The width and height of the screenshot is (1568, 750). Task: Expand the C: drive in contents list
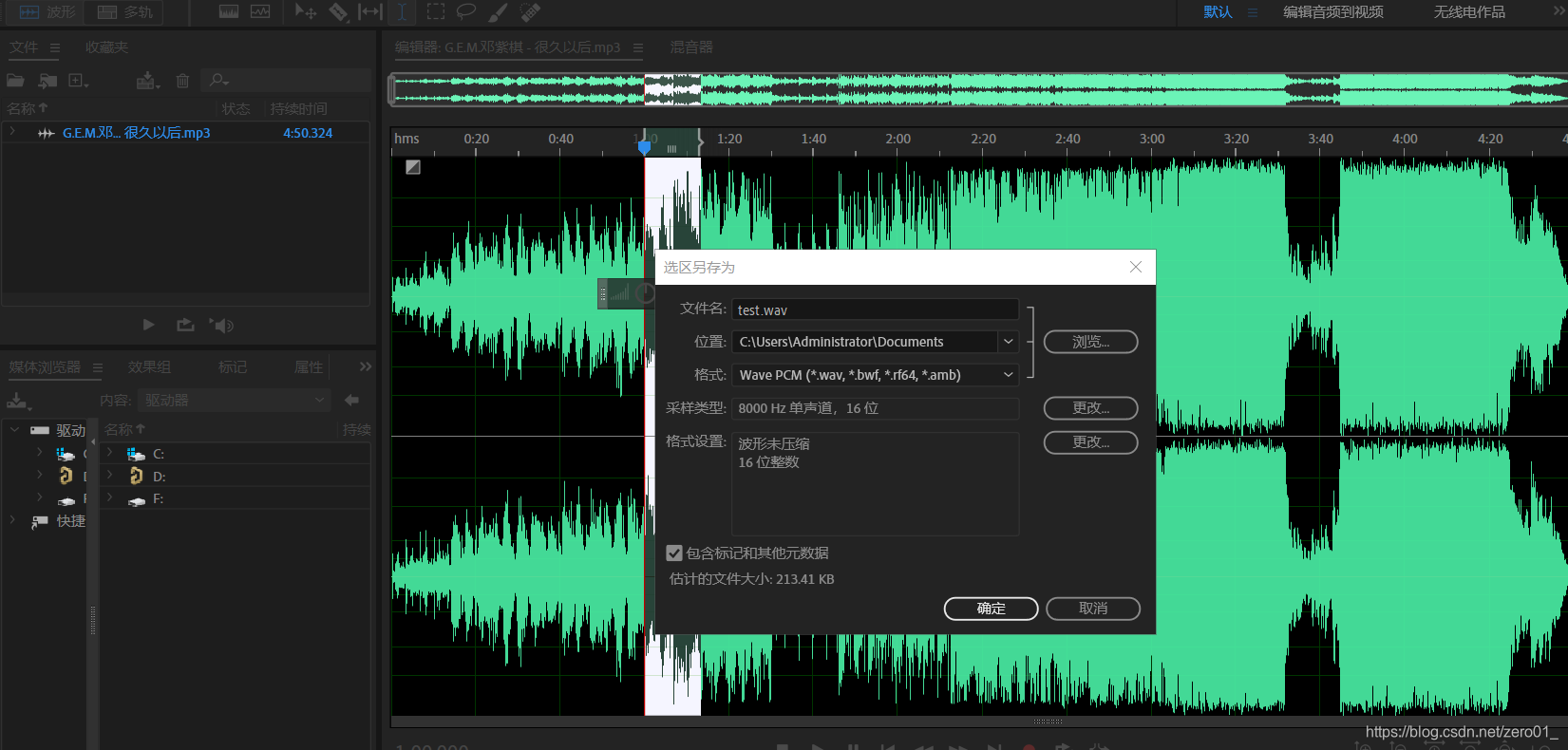point(110,453)
